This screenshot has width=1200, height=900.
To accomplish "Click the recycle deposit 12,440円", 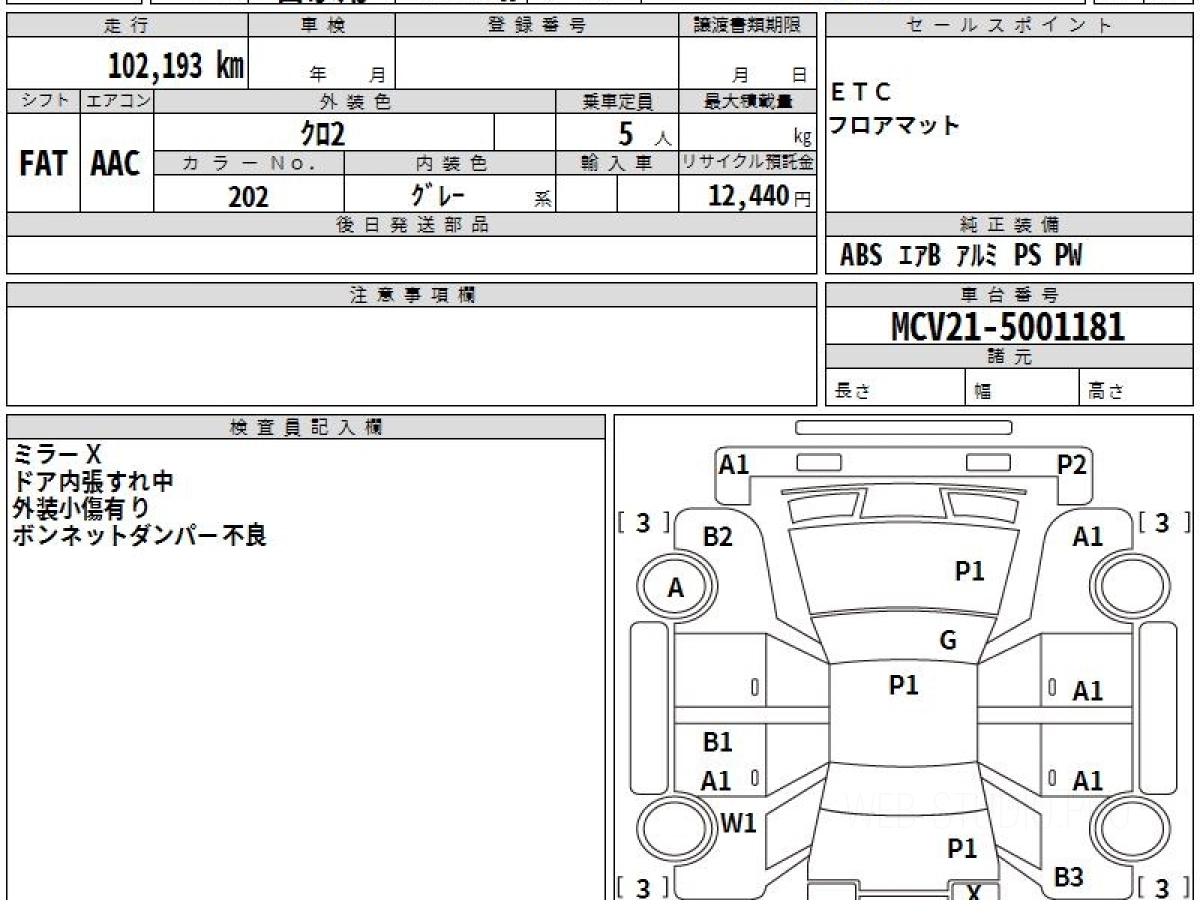I will point(759,196).
